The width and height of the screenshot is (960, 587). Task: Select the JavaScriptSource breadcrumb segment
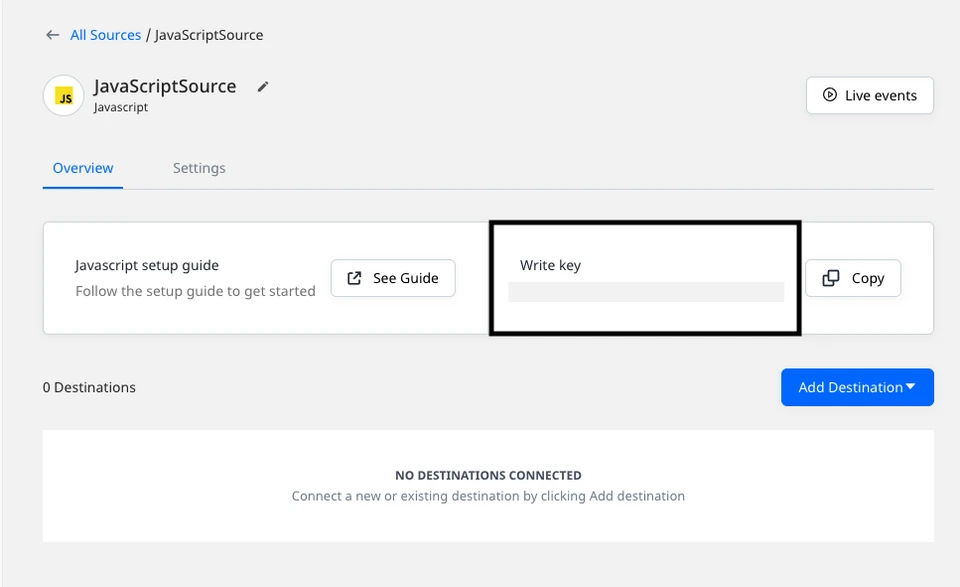point(209,34)
